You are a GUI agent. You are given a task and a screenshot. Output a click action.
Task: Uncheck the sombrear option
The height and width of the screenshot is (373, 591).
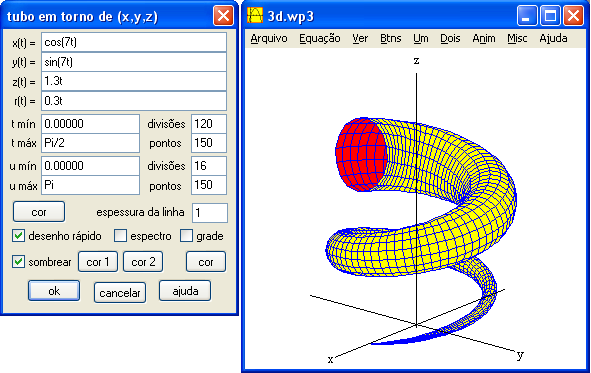point(18,261)
